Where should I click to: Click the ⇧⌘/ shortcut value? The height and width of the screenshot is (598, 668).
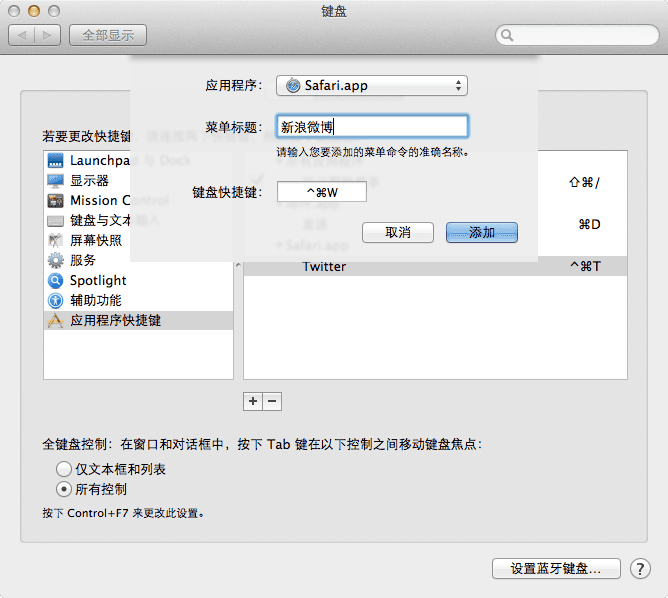584,182
